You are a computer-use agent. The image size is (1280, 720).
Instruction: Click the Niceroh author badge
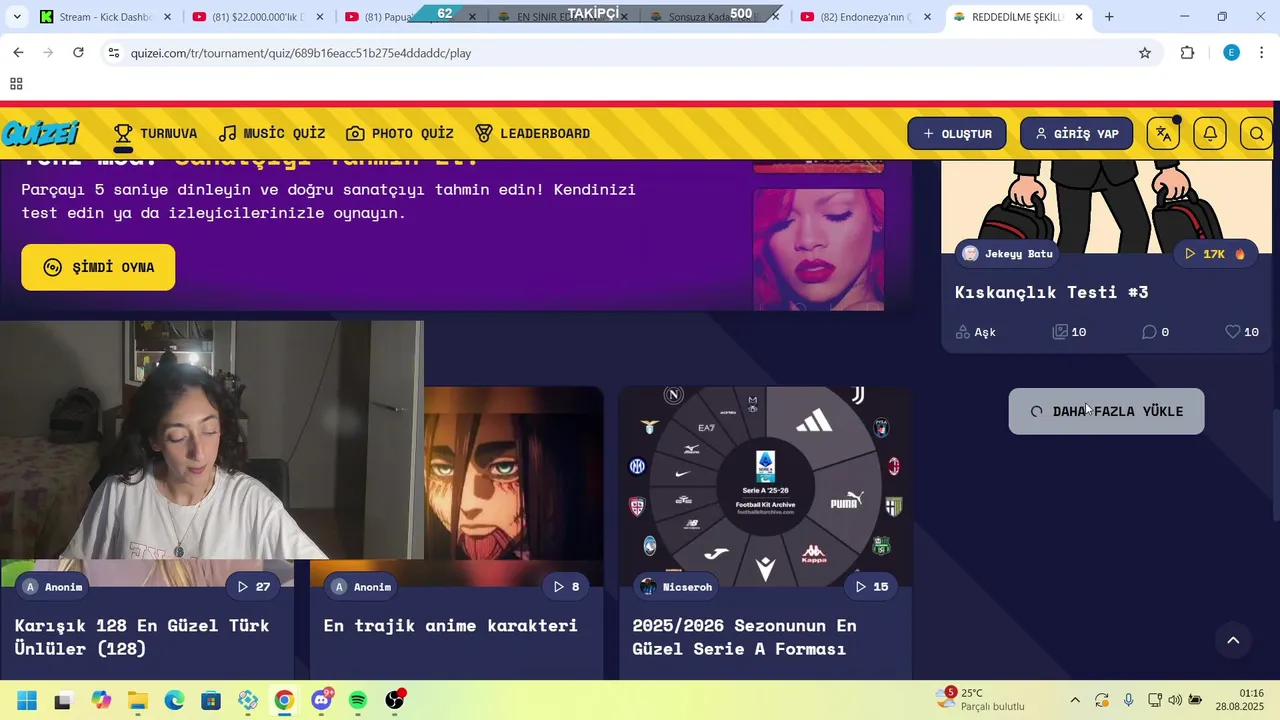(x=678, y=587)
